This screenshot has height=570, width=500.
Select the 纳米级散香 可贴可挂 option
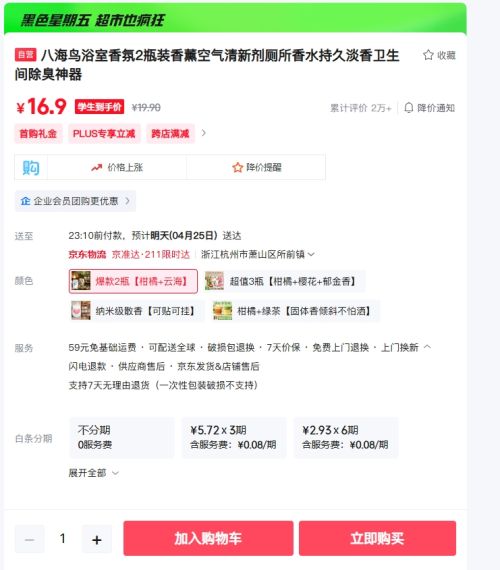[136, 311]
